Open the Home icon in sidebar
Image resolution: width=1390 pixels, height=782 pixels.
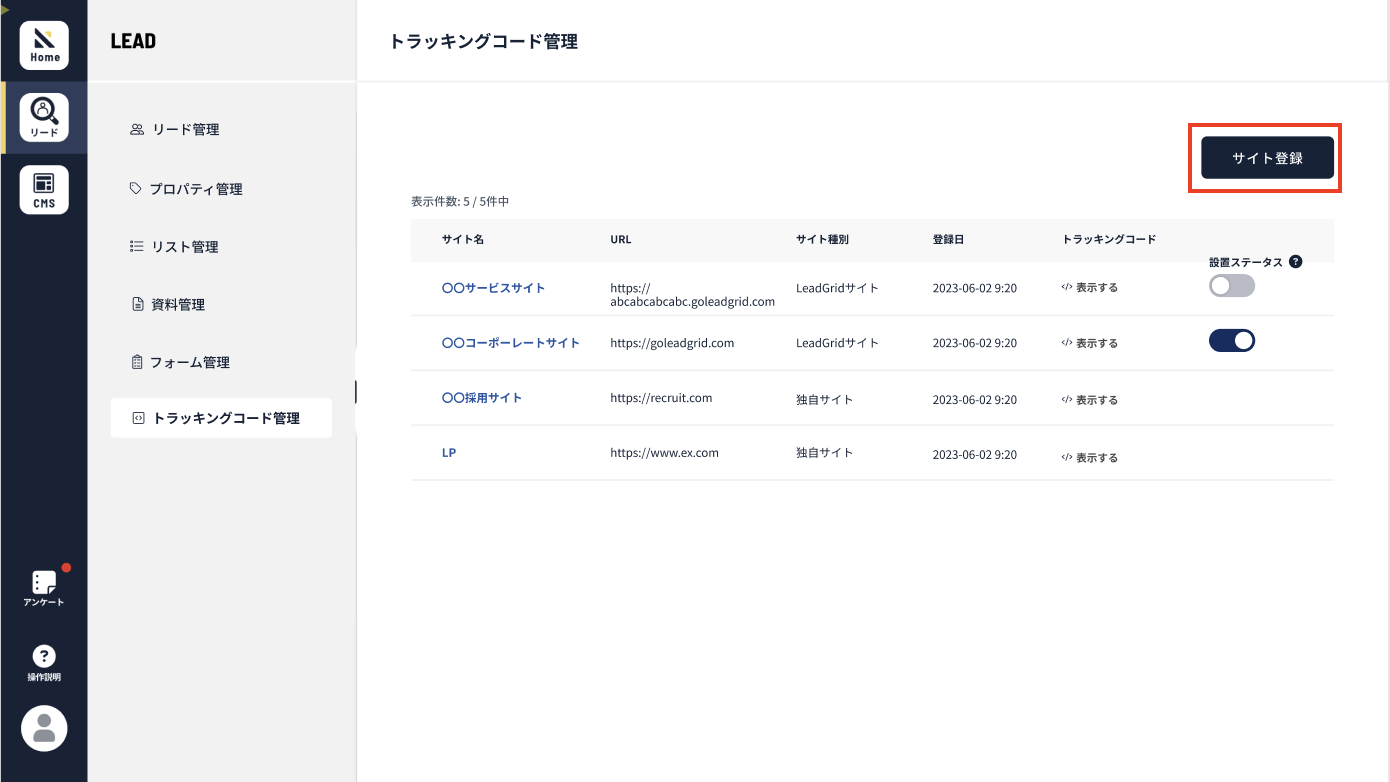pos(44,45)
